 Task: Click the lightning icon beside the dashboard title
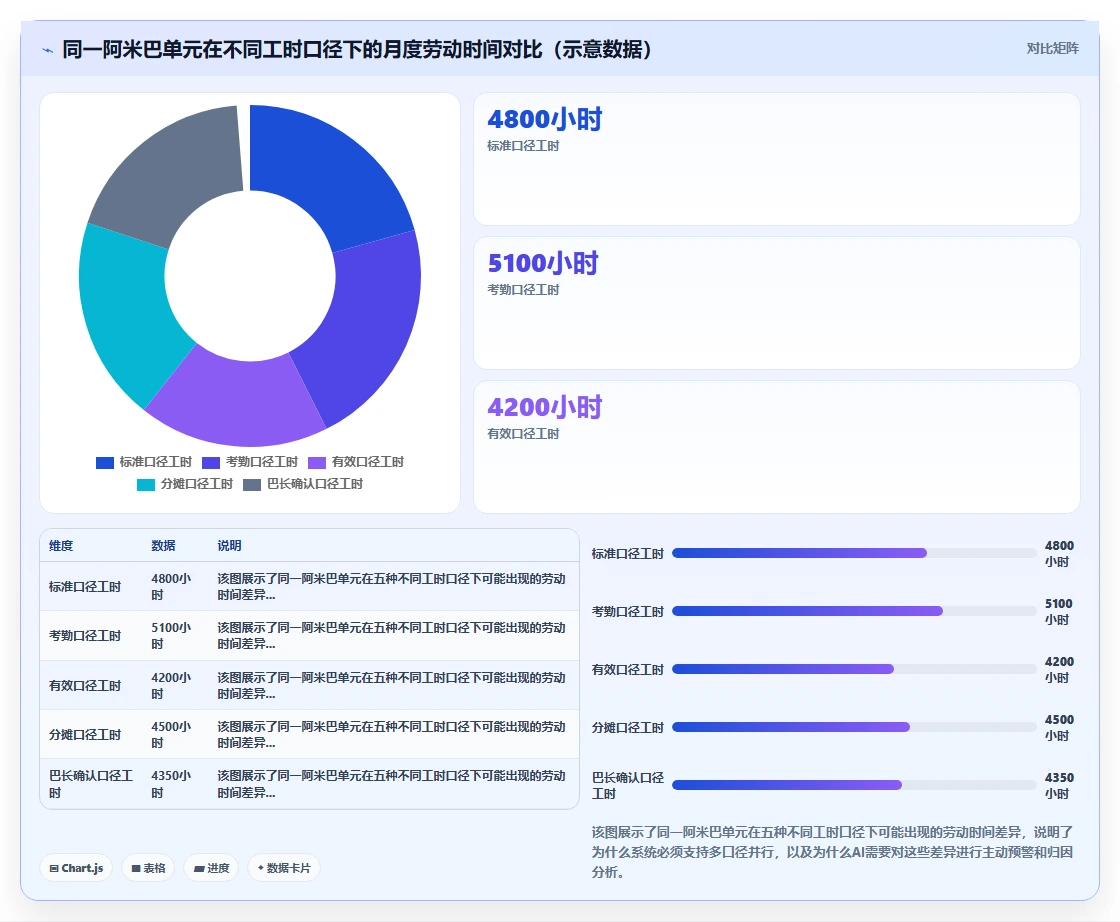pos(48,50)
